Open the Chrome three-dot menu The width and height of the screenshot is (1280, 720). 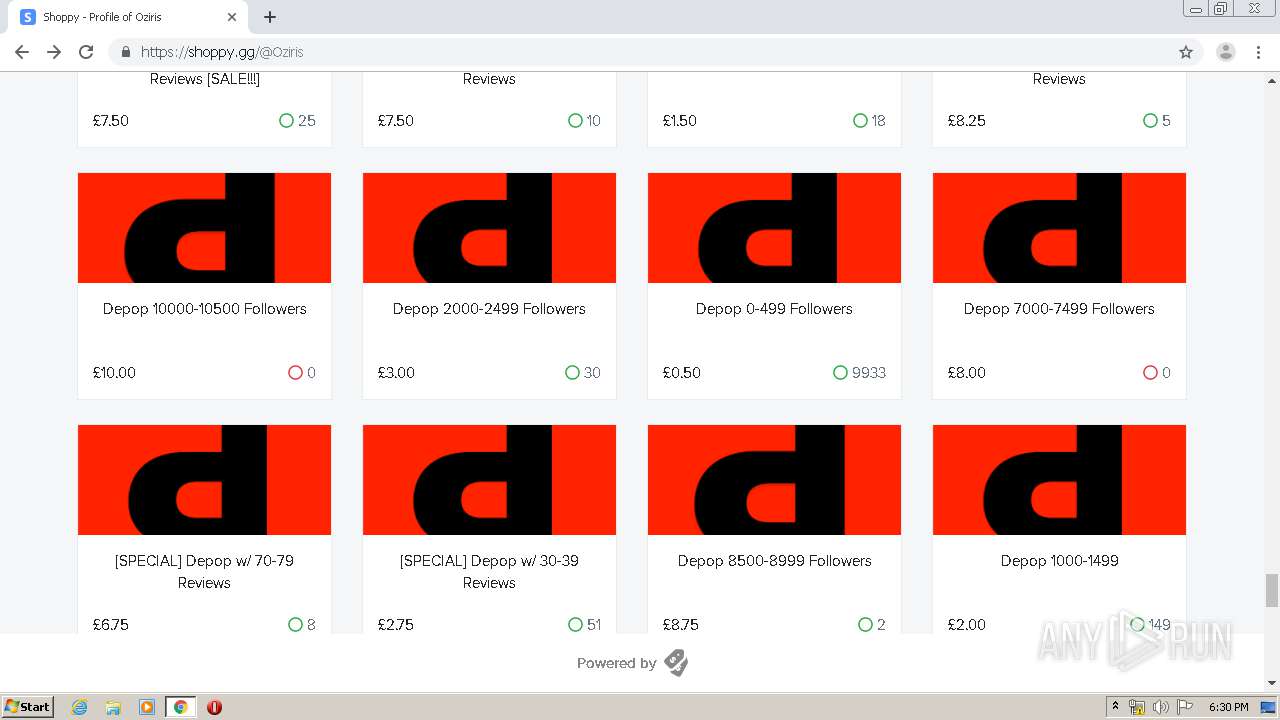tap(1258, 52)
